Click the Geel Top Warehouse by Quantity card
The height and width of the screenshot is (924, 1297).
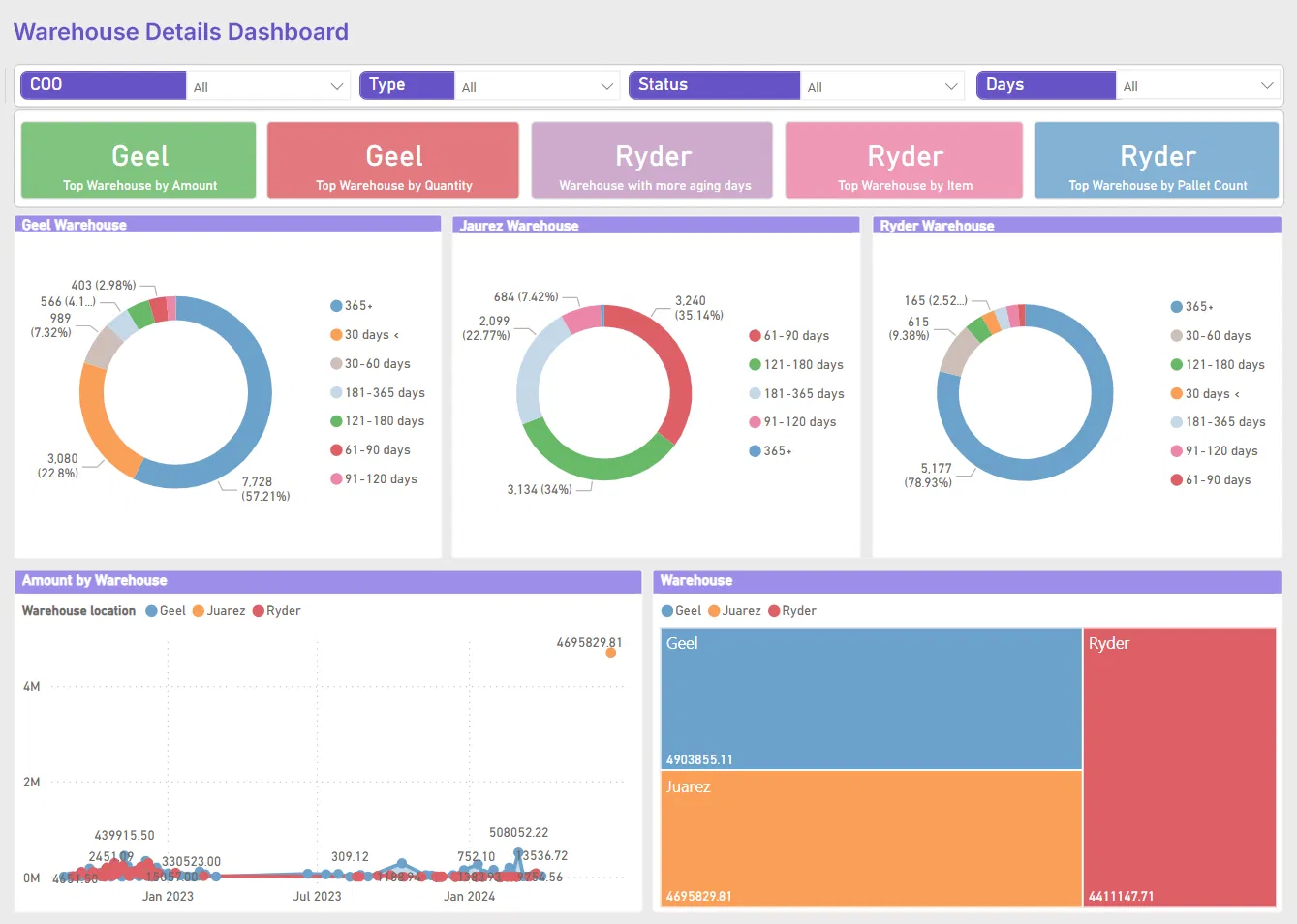pyautogui.click(x=393, y=161)
